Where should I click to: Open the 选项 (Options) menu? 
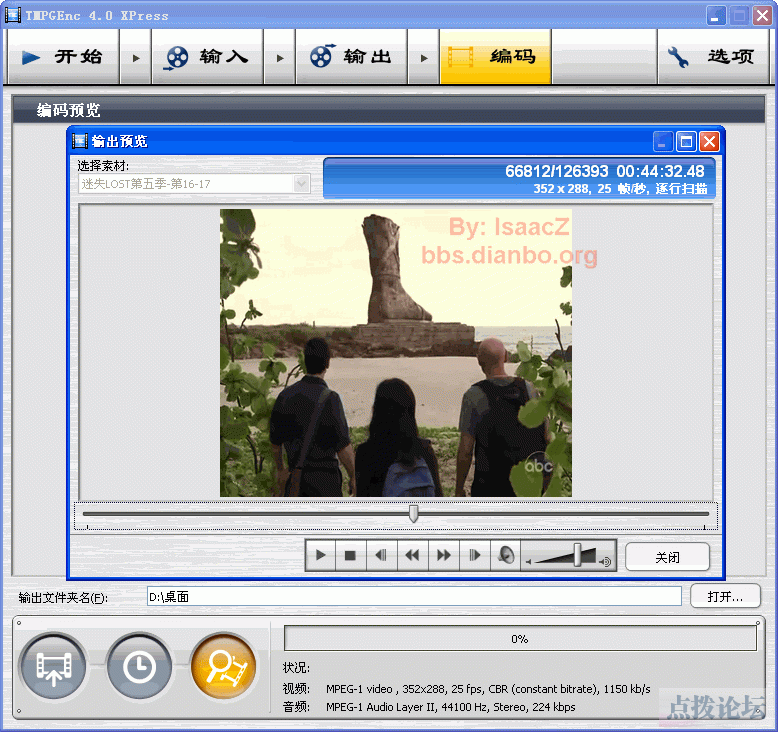pos(713,57)
